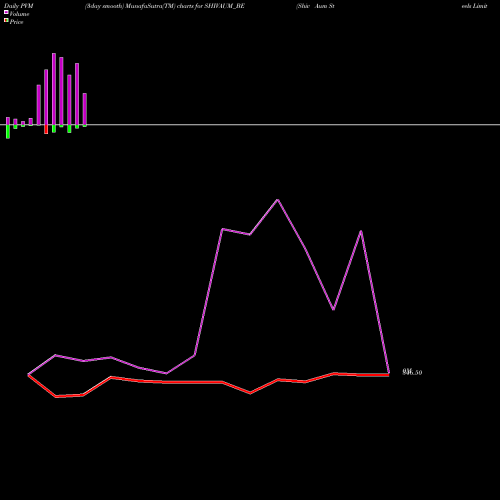Select the Volume legend label
Screen dimensions: 500x500
[19, 14]
